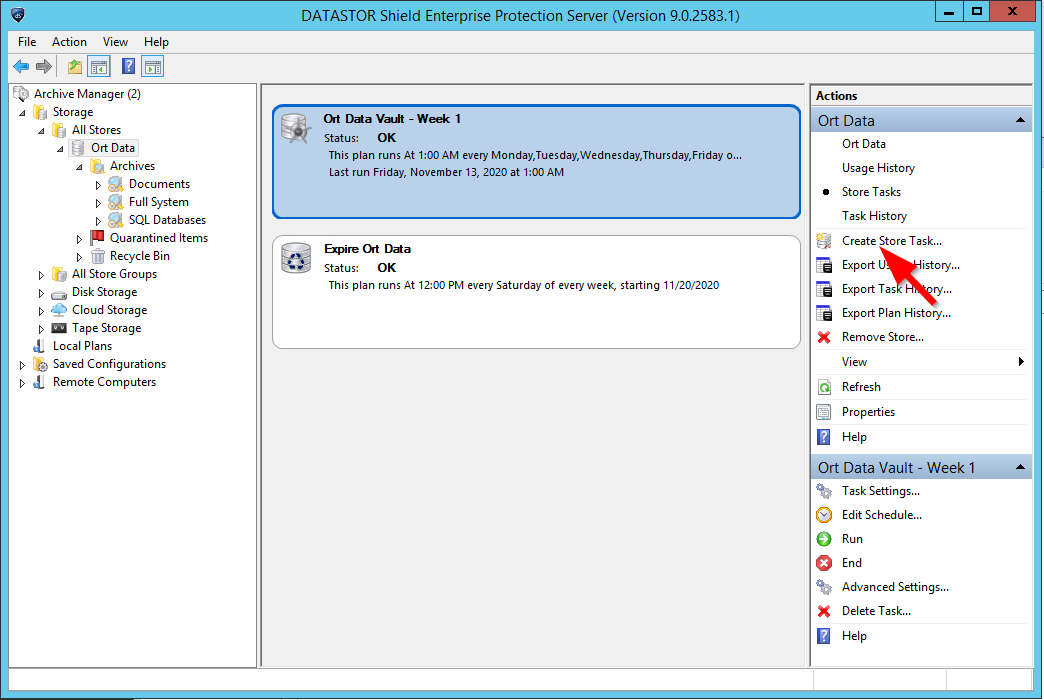Click the Create Store Task icon
Viewport: 1044px width, 700px height.
click(824, 240)
